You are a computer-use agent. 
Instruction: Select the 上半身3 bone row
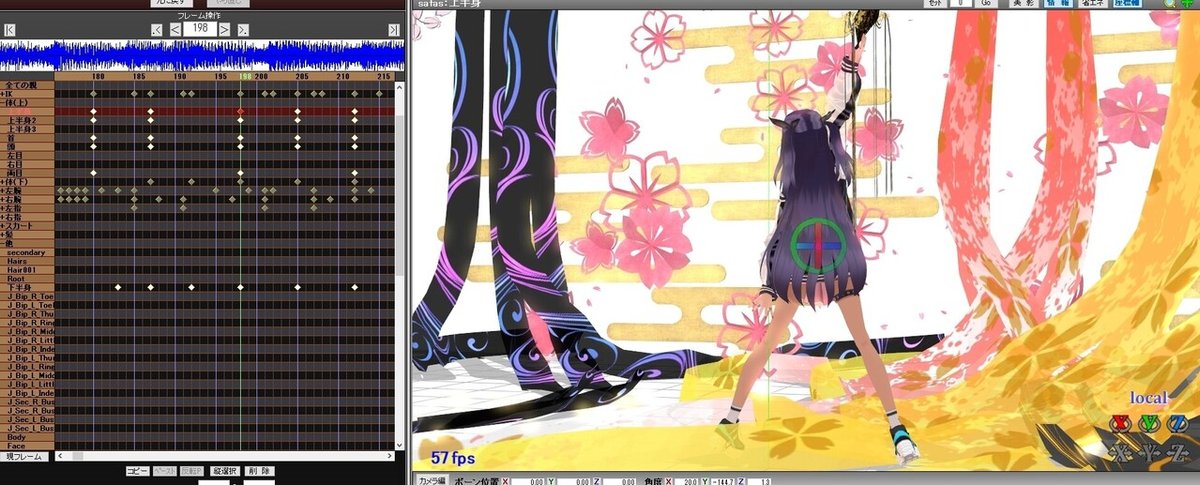(27, 129)
